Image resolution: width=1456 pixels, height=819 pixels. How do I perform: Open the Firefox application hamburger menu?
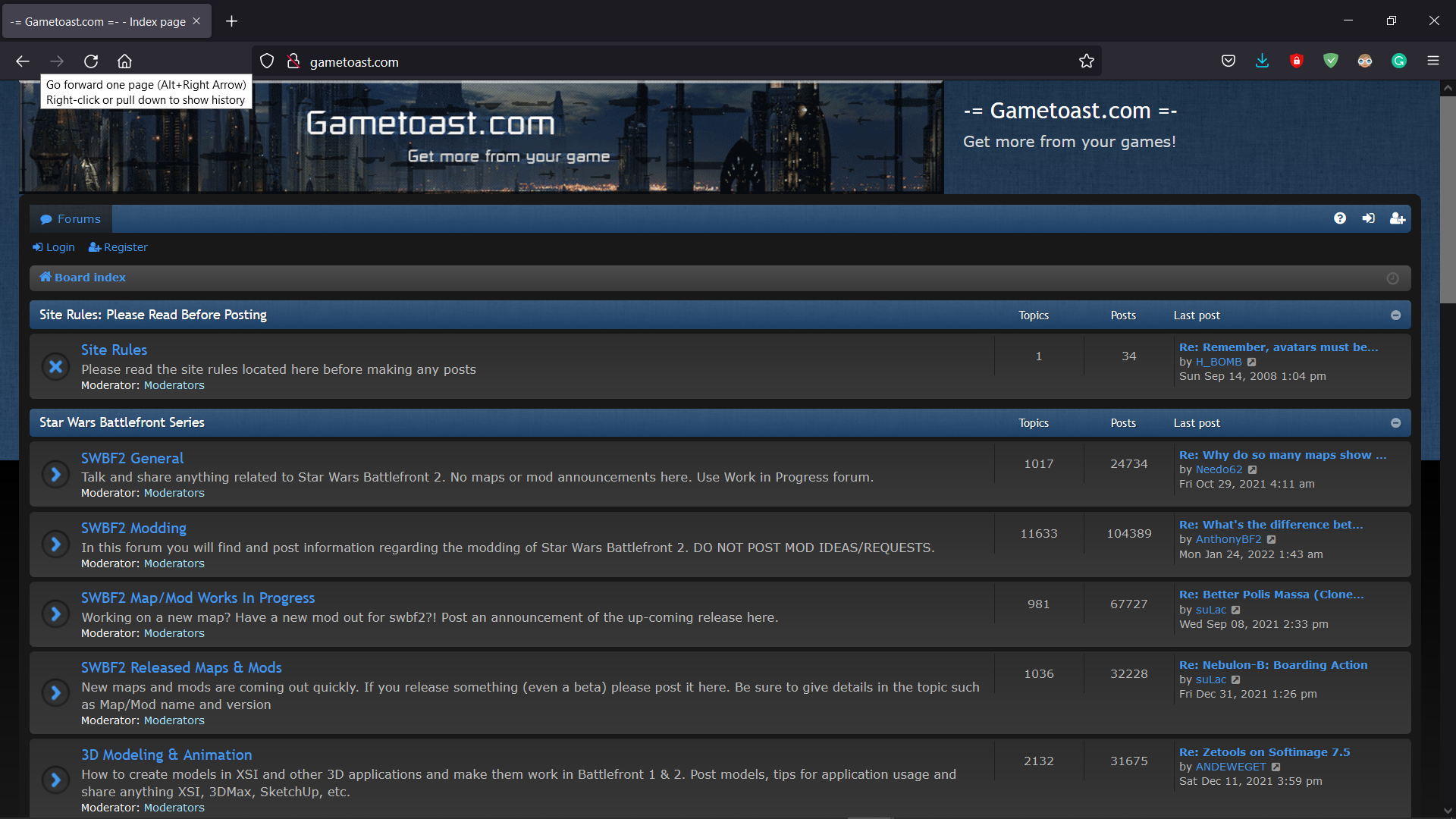click(1432, 61)
